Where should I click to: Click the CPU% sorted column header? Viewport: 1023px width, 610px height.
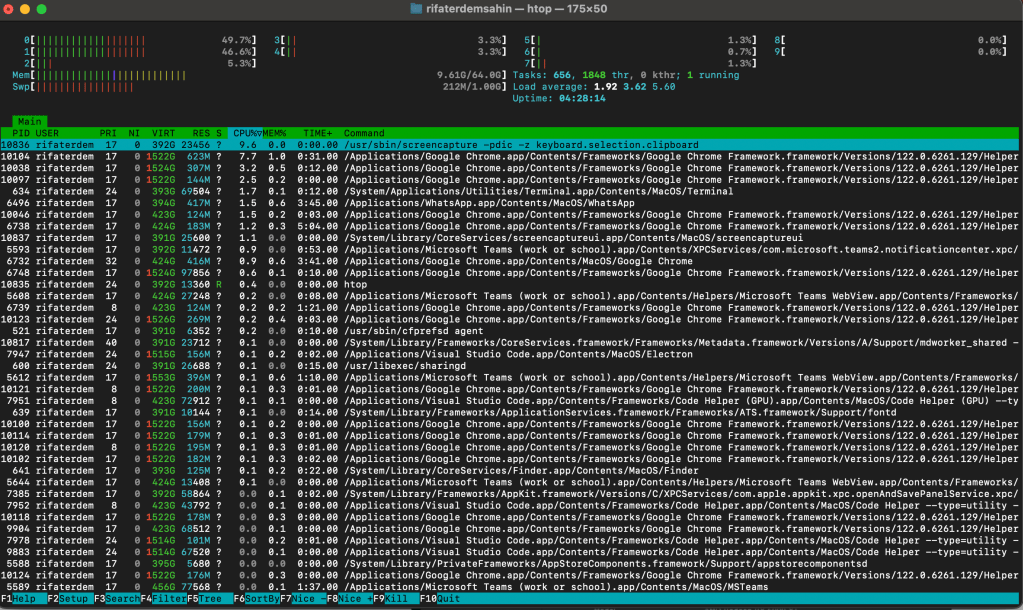(x=245, y=133)
